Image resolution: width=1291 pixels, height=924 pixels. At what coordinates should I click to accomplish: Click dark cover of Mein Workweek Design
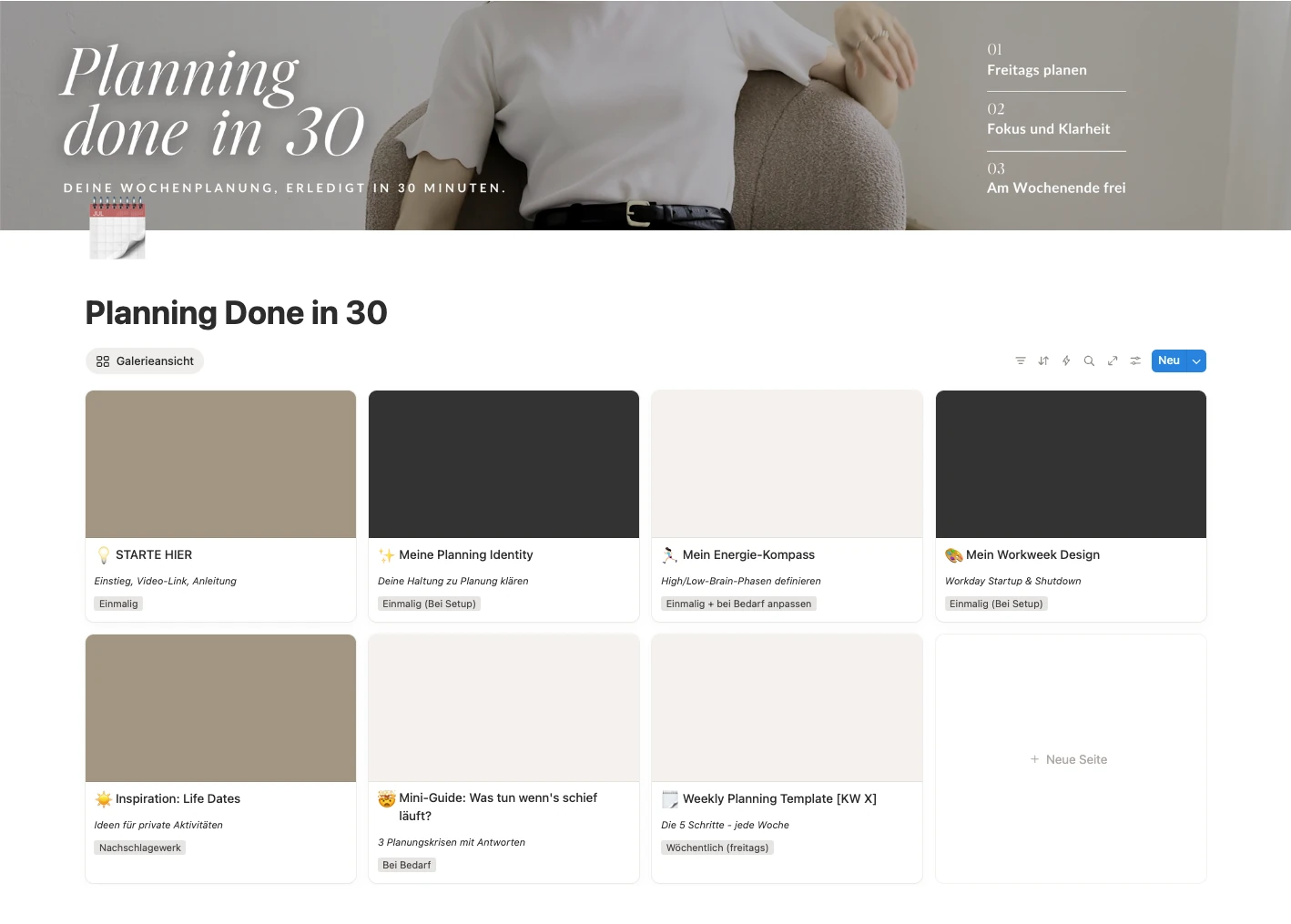click(x=1071, y=464)
